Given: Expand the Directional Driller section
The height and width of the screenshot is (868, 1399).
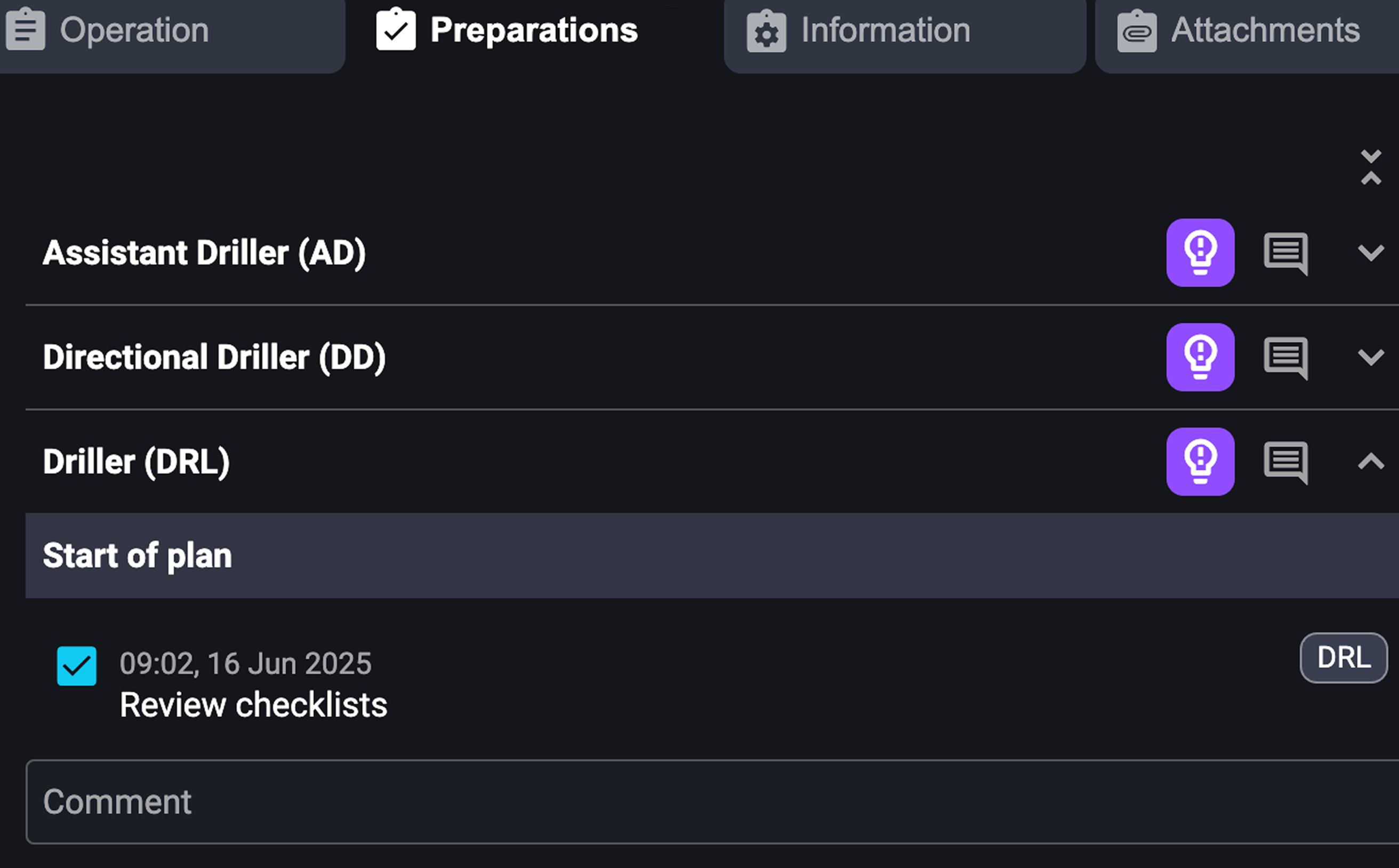Looking at the screenshot, I should coord(1372,357).
